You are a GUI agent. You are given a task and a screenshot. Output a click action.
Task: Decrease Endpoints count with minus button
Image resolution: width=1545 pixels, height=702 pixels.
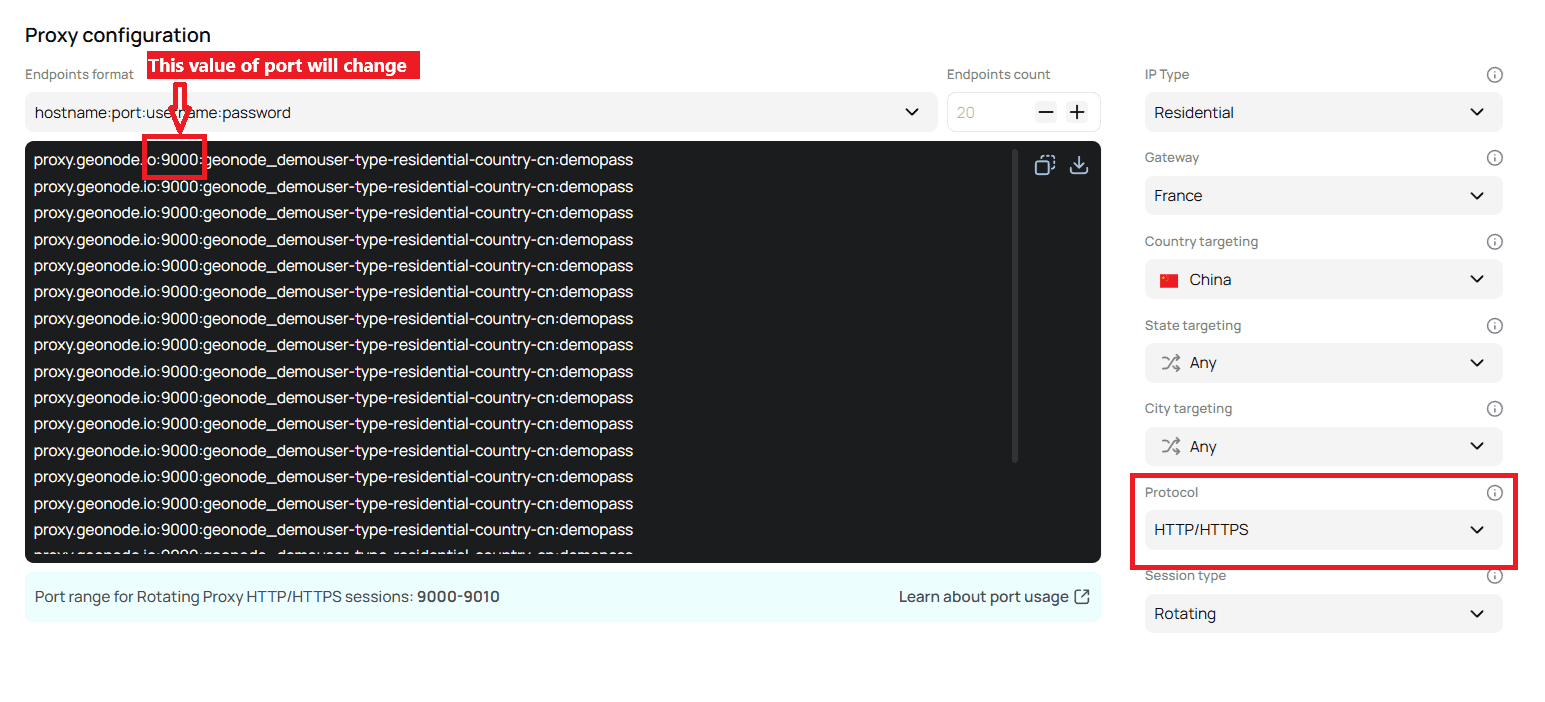pos(1046,112)
